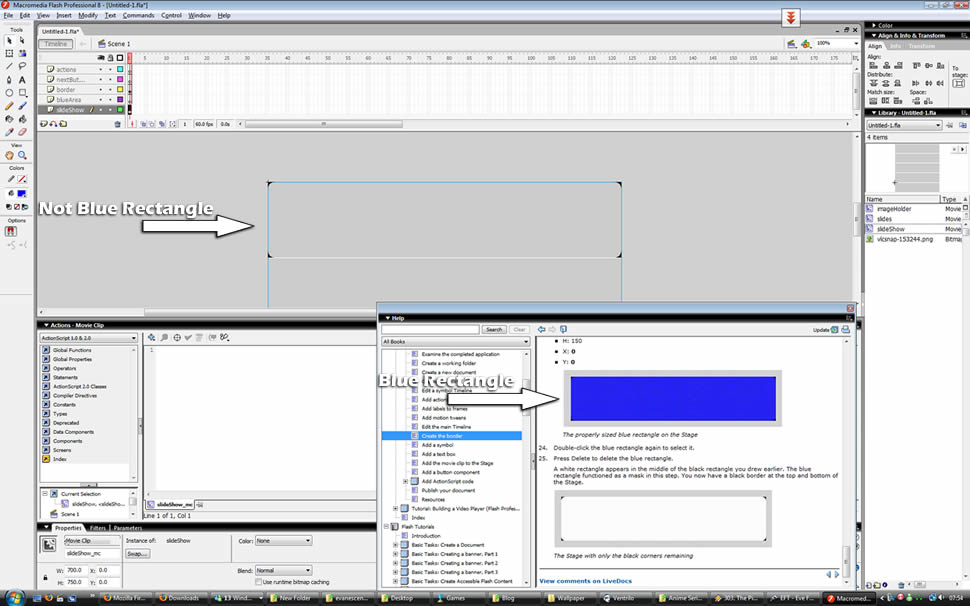
Task: Expand the collapsed Color panel
Action: pyautogui.click(x=873, y=25)
